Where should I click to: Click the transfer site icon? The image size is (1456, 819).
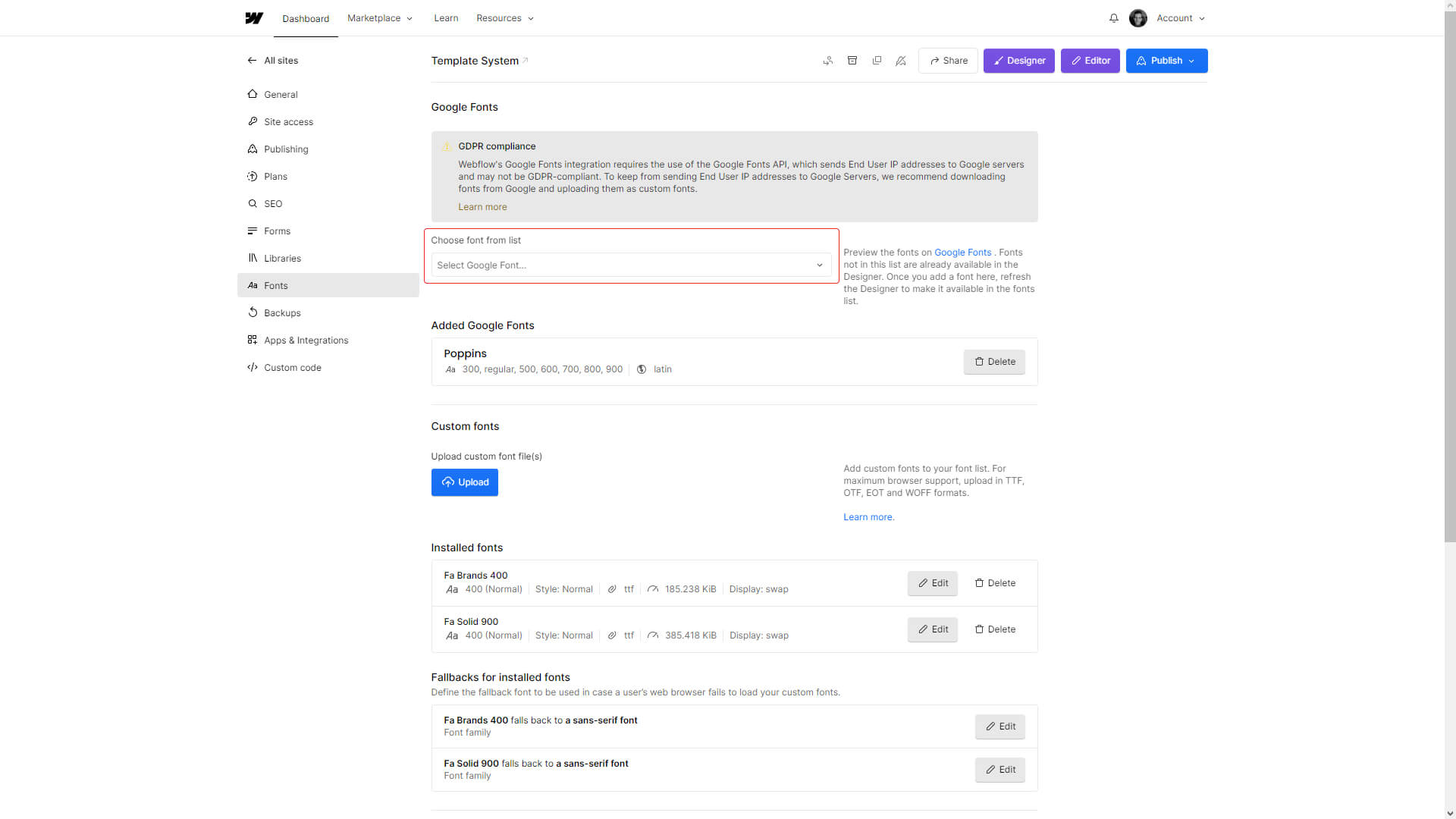[x=828, y=61]
